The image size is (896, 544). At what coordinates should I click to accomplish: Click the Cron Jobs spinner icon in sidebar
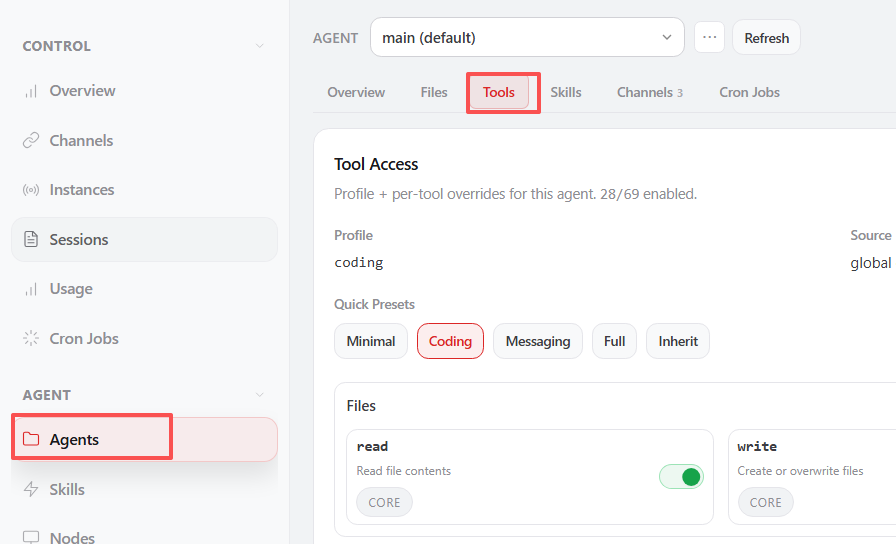[x=31, y=338]
